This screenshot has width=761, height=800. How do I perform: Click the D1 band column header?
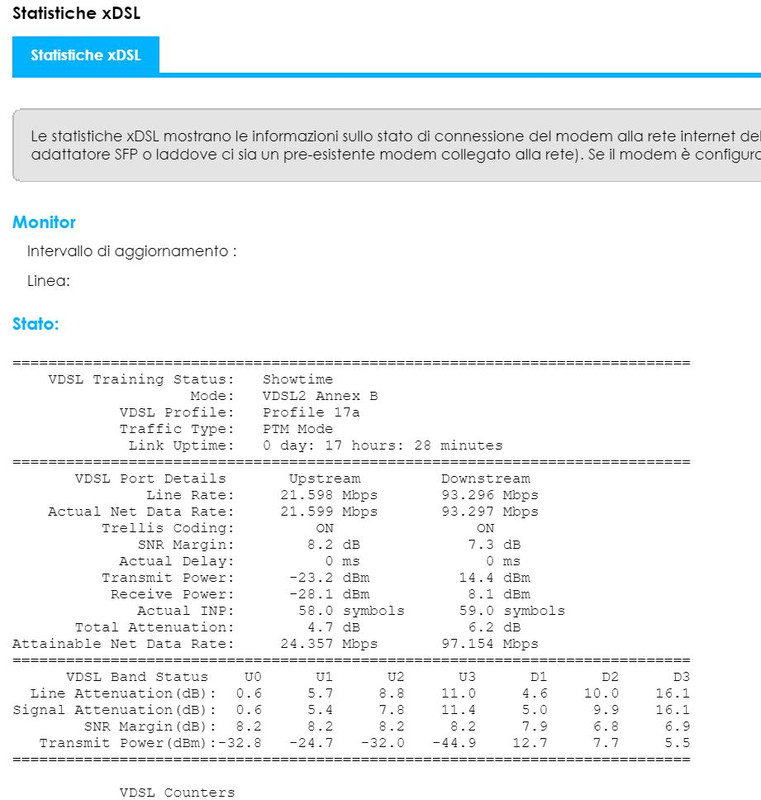pyautogui.click(x=539, y=677)
